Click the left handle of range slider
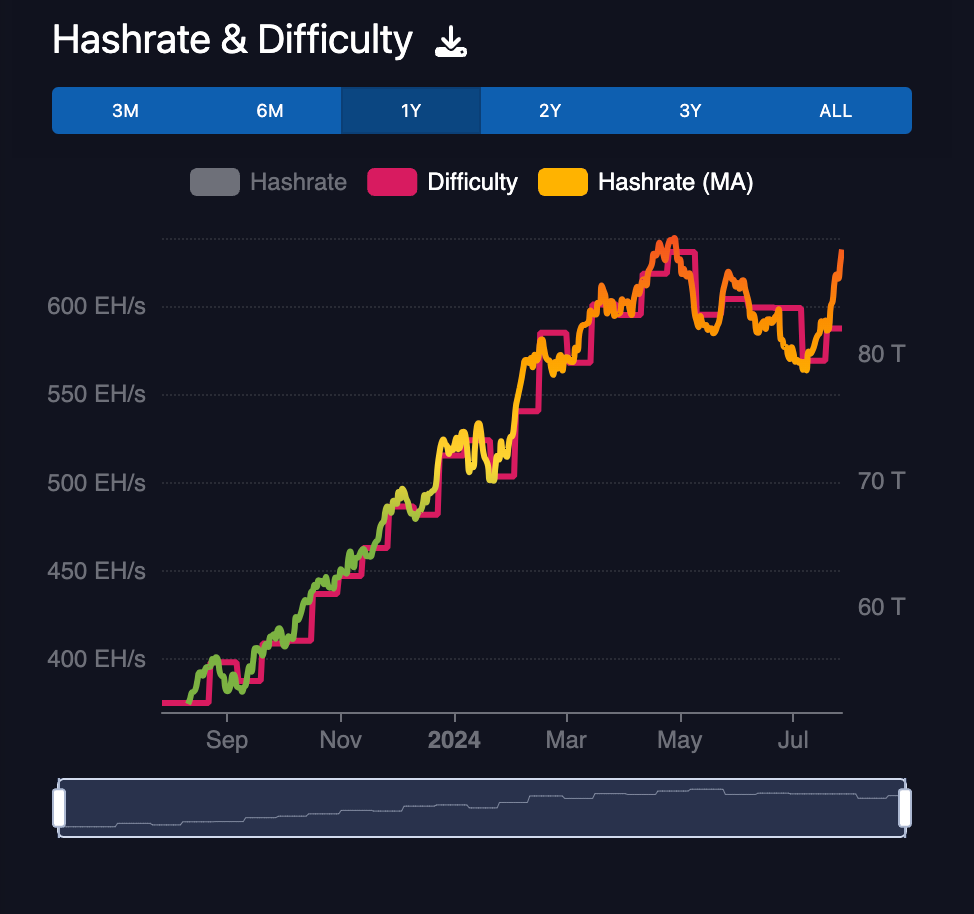 [59, 808]
